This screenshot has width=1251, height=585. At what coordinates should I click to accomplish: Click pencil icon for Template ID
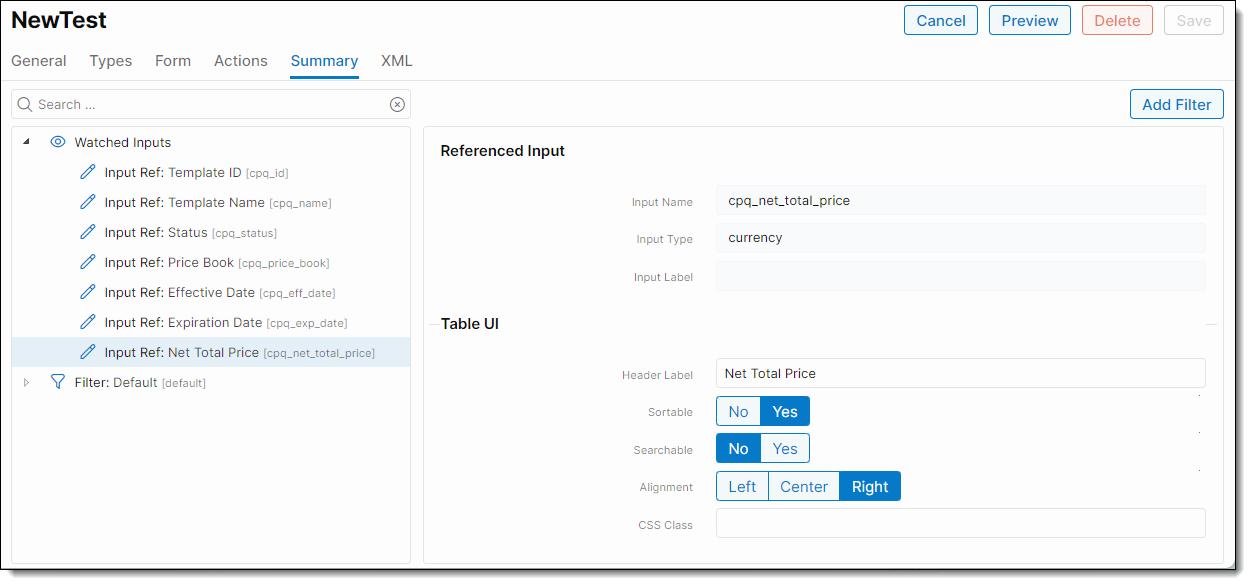[x=88, y=172]
